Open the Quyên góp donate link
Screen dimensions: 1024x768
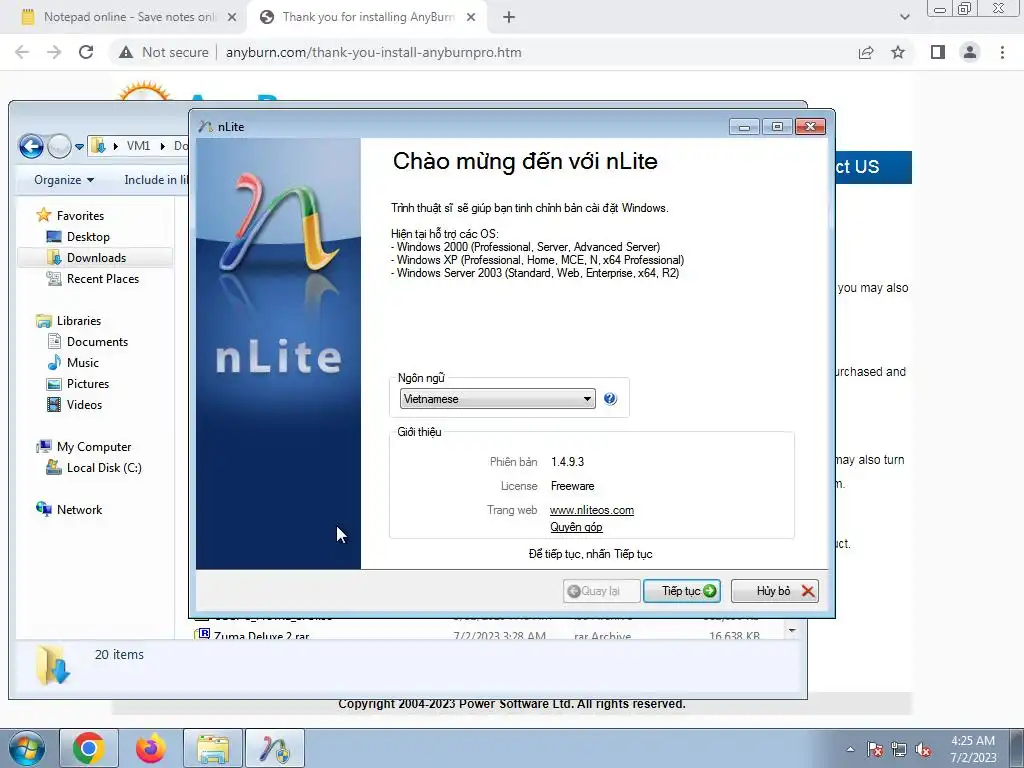576,527
